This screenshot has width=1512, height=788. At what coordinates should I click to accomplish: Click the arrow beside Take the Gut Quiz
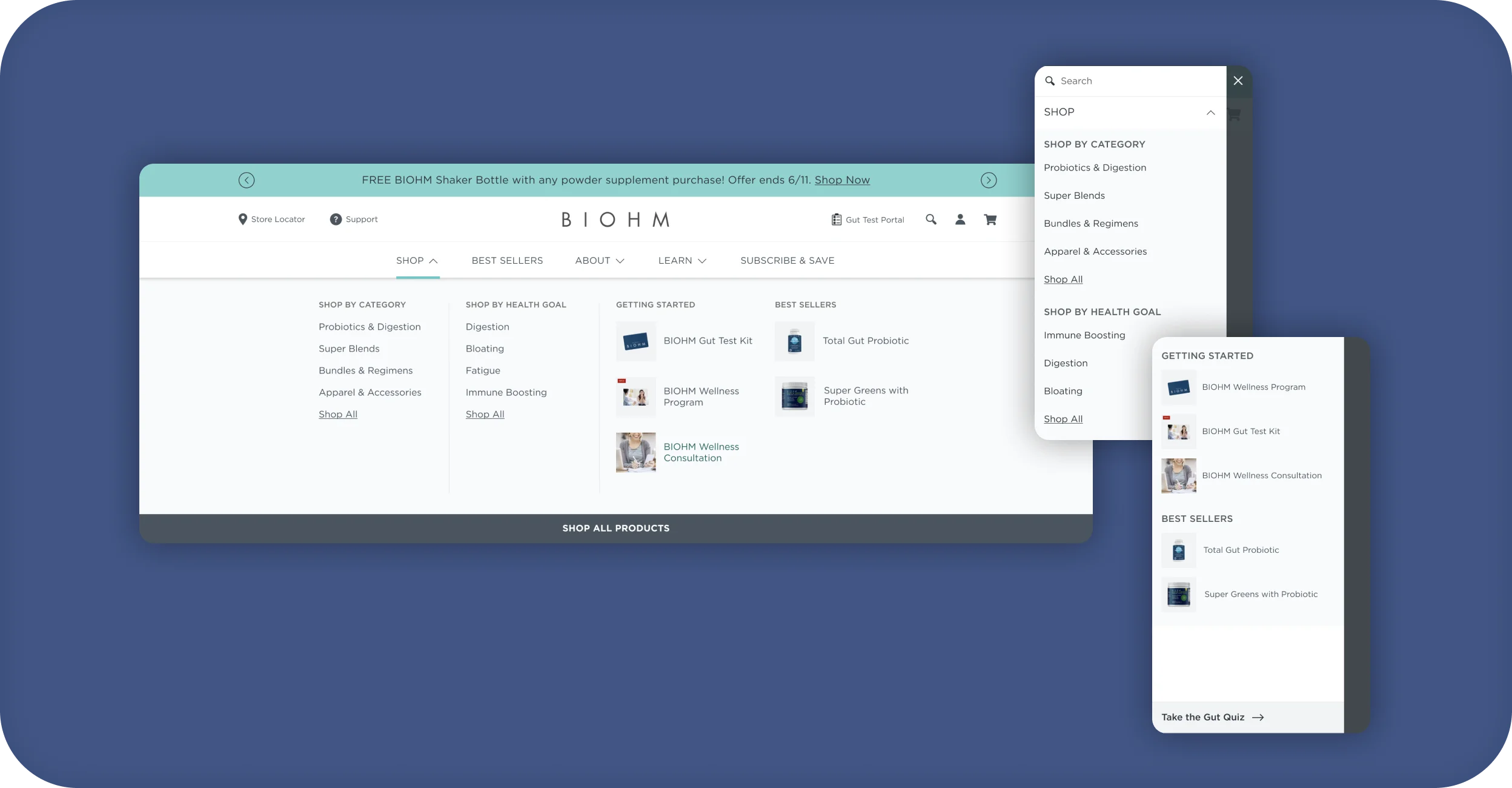pyautogui.click(x=1258, y=717)
